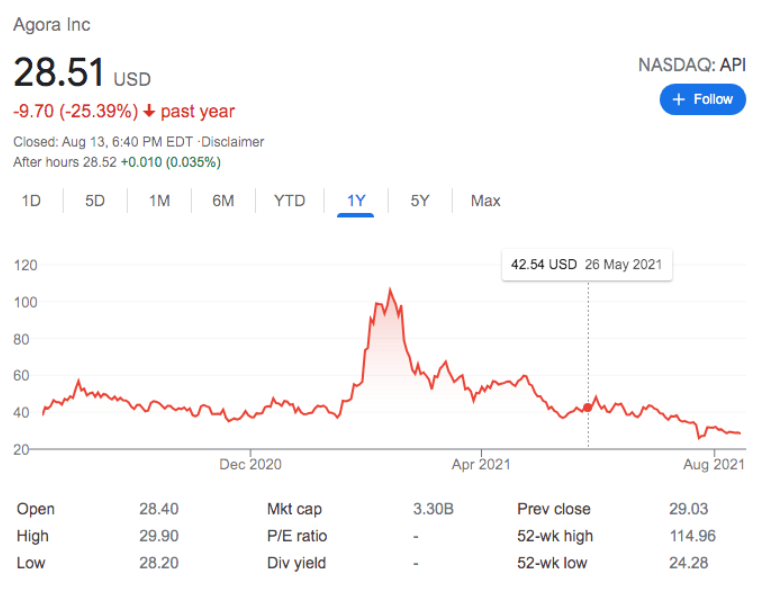
Task: Click the Aug 2021 axis label
Action: (714, 464)
